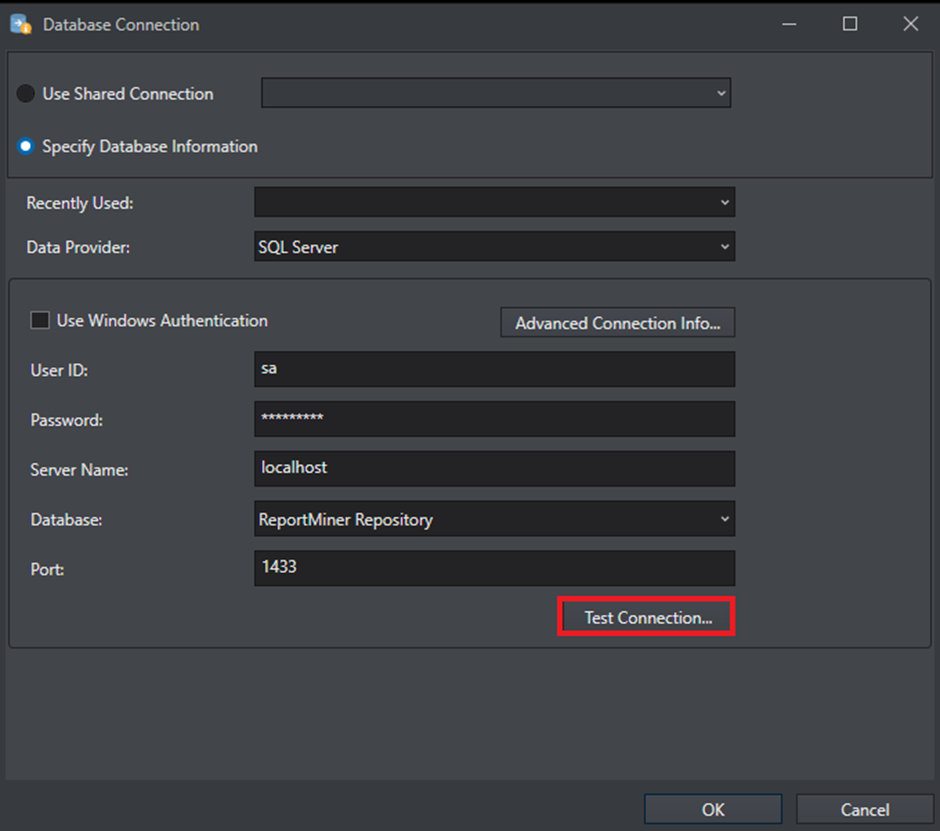Minimize the Database Connection window

click(789, 24)
